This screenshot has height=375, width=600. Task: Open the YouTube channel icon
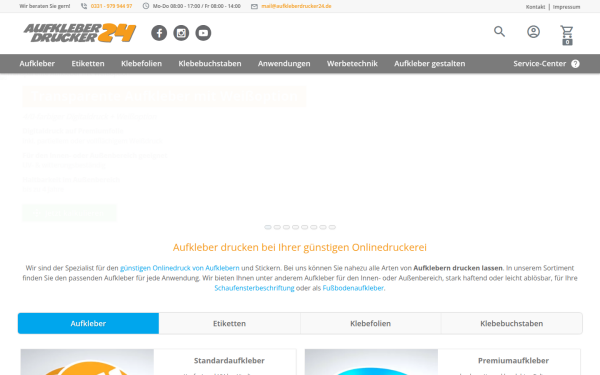point(203,33)
